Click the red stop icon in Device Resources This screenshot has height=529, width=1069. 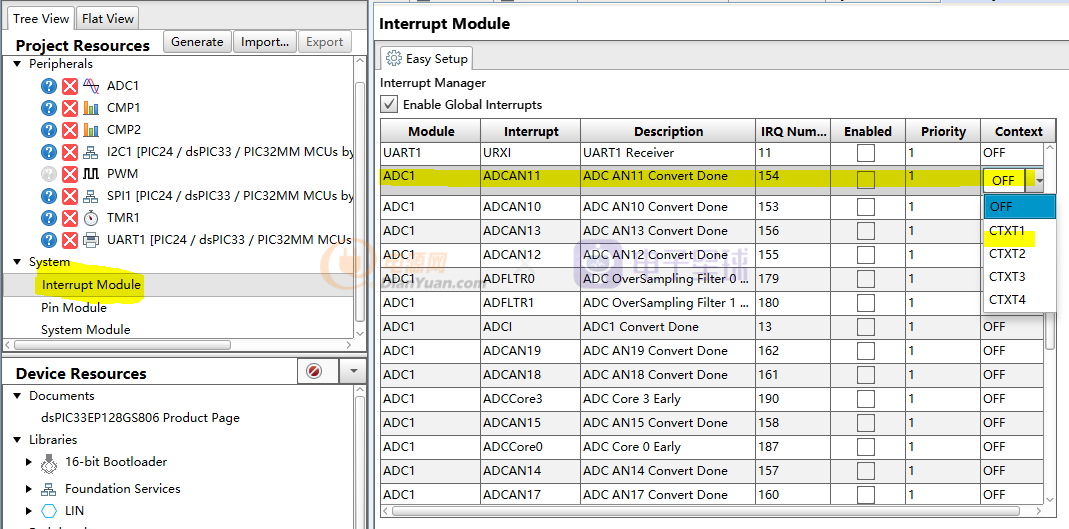[314, 371]
